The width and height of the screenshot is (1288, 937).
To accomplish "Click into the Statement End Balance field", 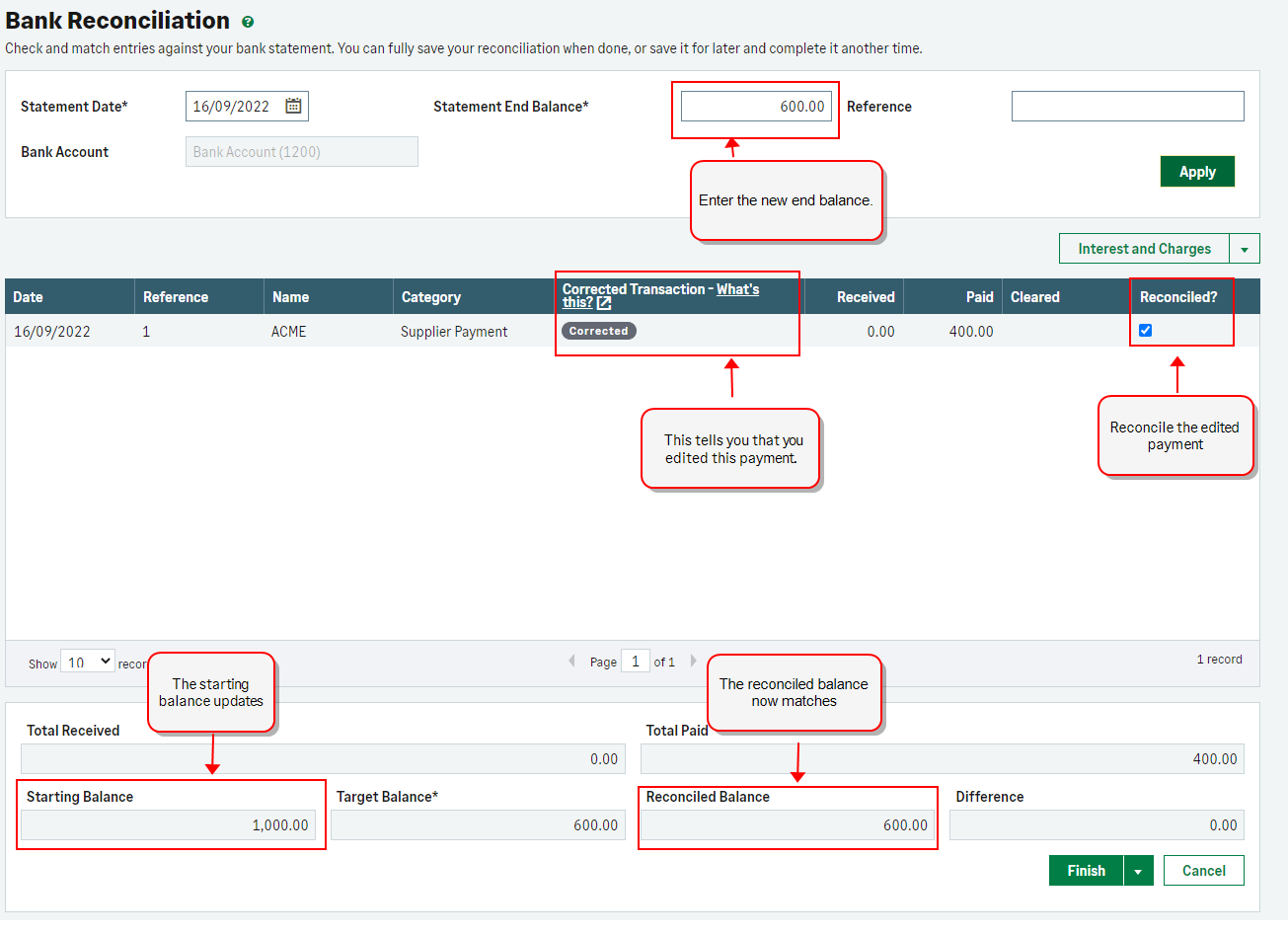I will [x=755, y=107].
